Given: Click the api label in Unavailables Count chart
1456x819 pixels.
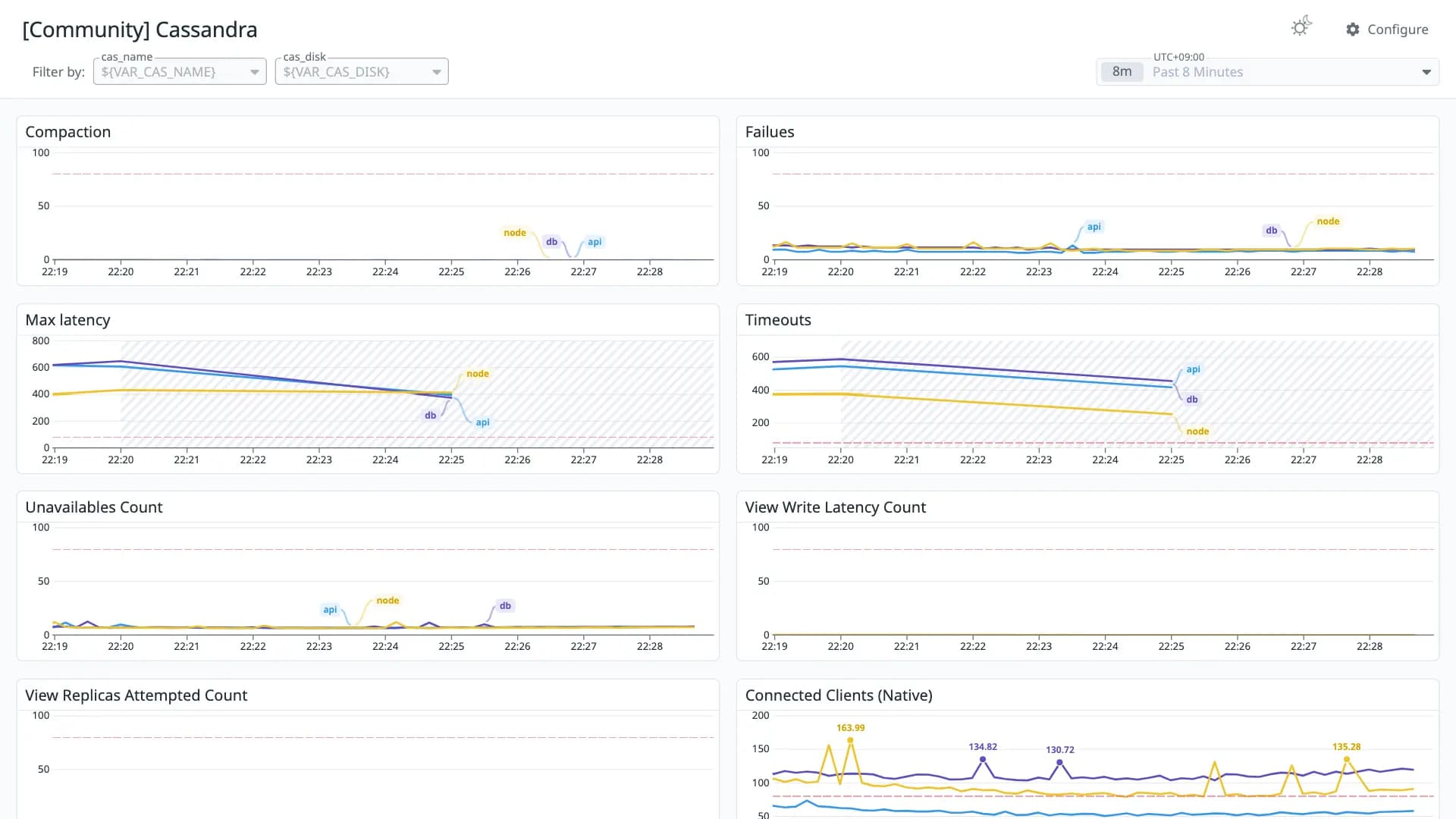Looking at the screenshot, I should click(330, 610).
